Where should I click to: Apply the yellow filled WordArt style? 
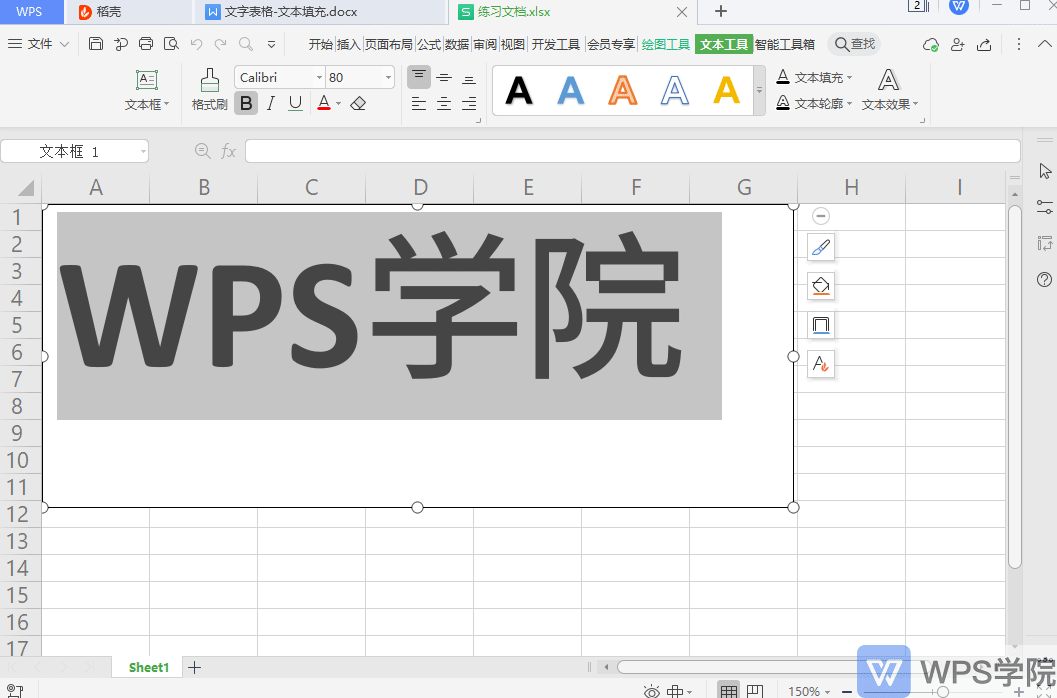tap(727, 90)
